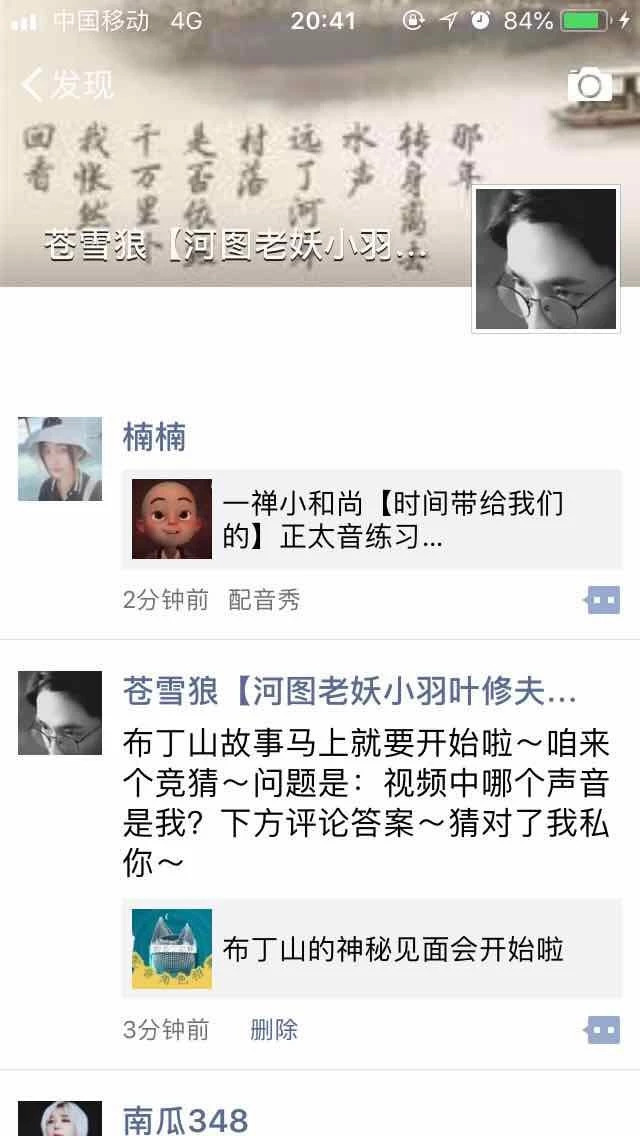The width and height of the screenshot is (640, 1136).
Task: Tap the back chevron arrow icon
Action: click(31, 85)
